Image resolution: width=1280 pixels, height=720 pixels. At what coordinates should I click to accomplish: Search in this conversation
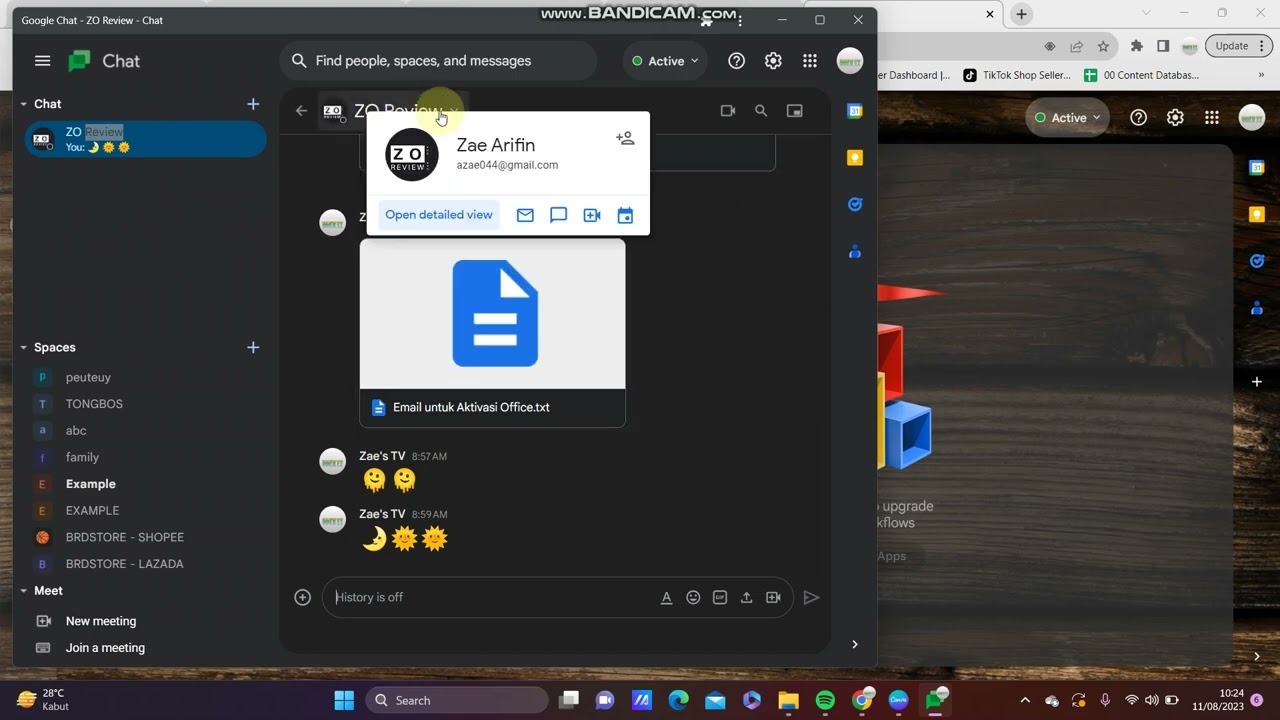click(761, 111)
